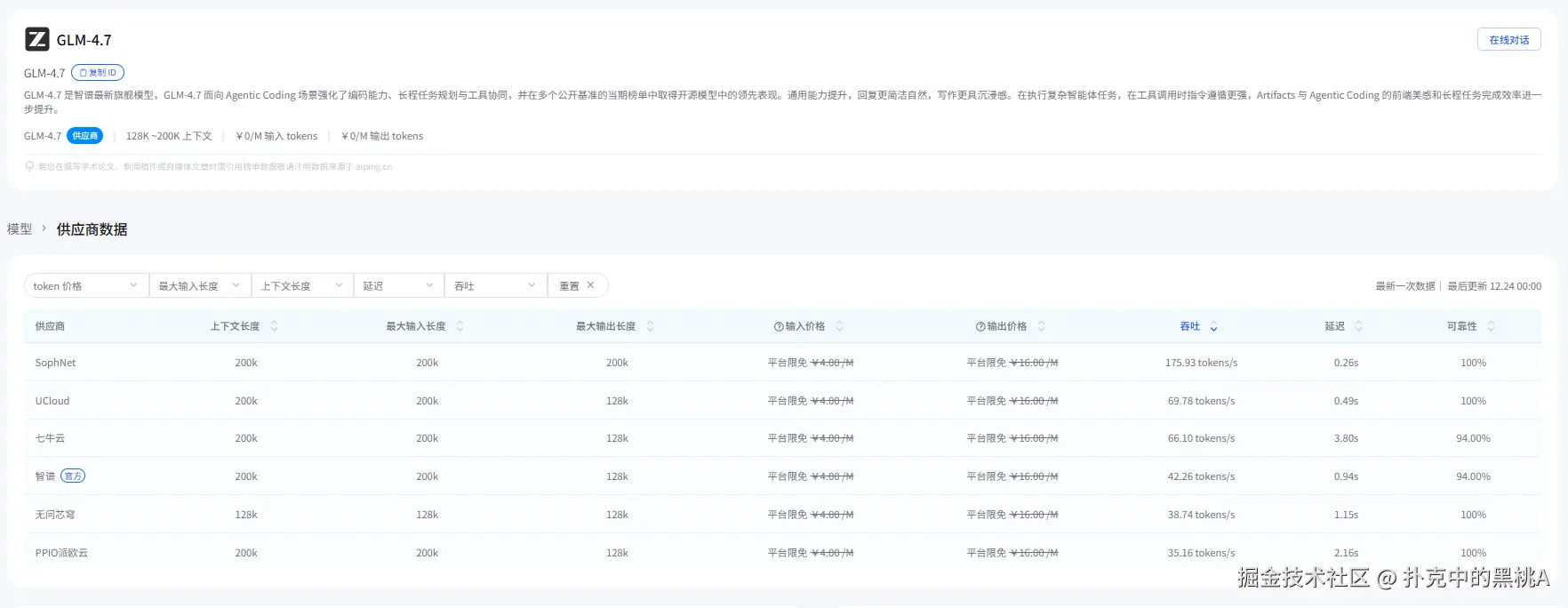Click 38.74 tokens/s throughput value
Viewport: 1568px width, 608px height.
[1201, 515]
